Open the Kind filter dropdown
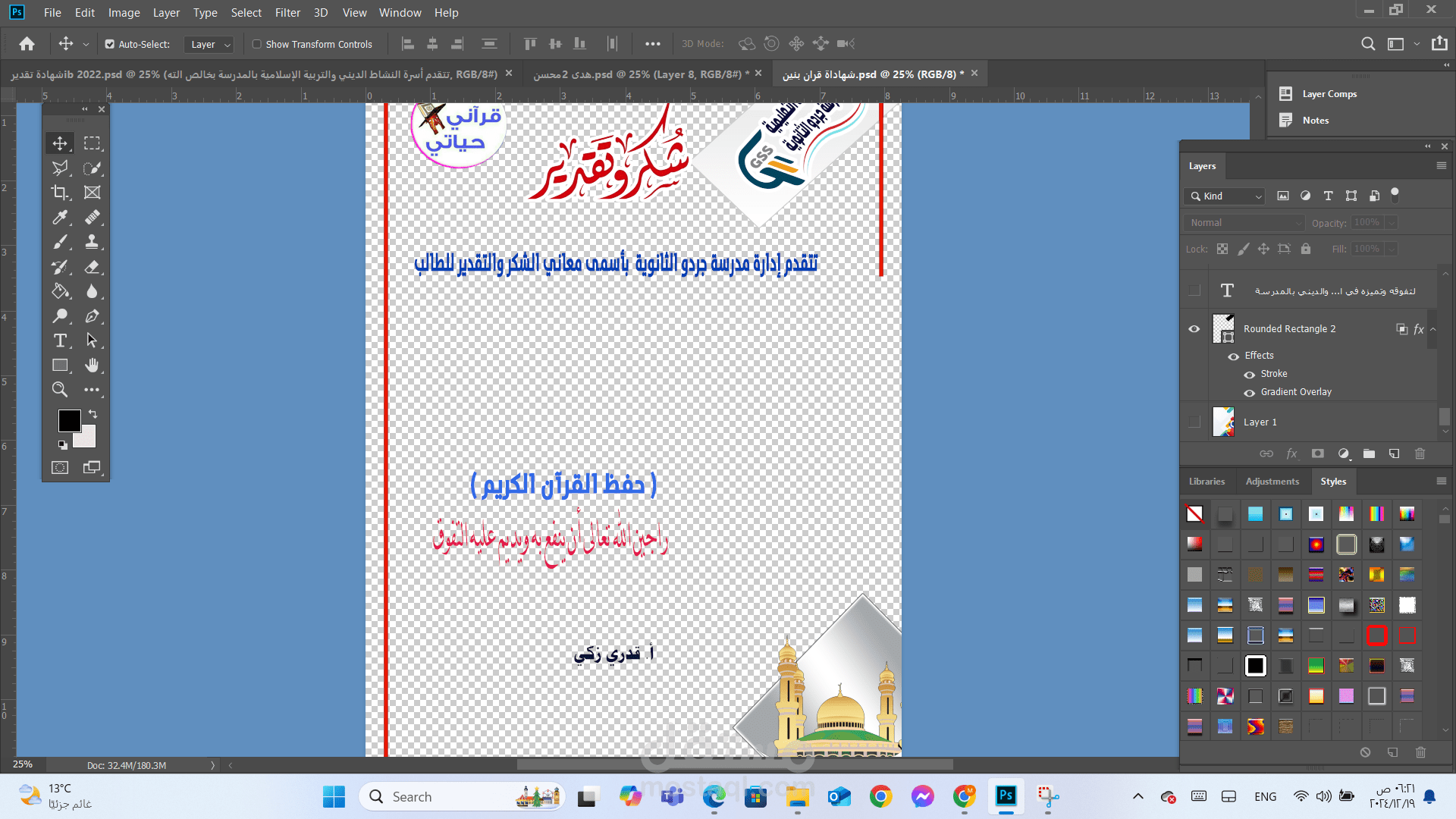 [x=1225, y=196]
